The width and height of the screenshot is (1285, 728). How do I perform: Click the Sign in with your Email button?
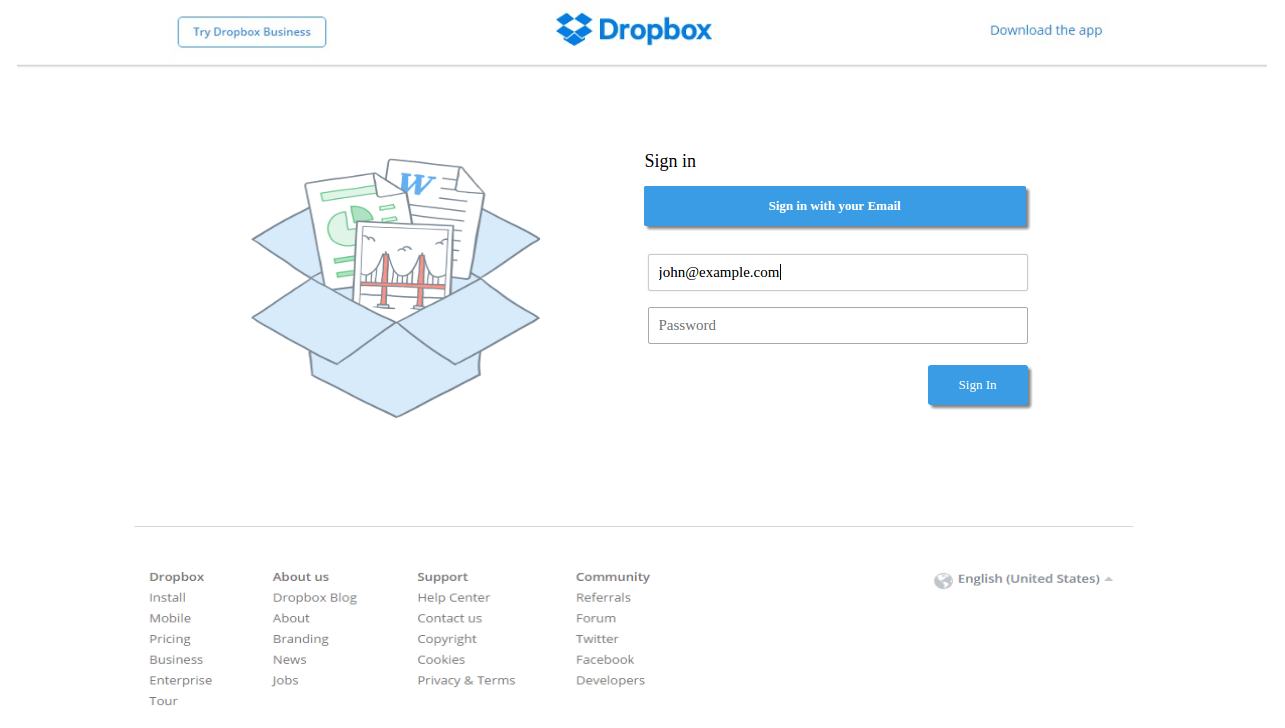(835, 206)
